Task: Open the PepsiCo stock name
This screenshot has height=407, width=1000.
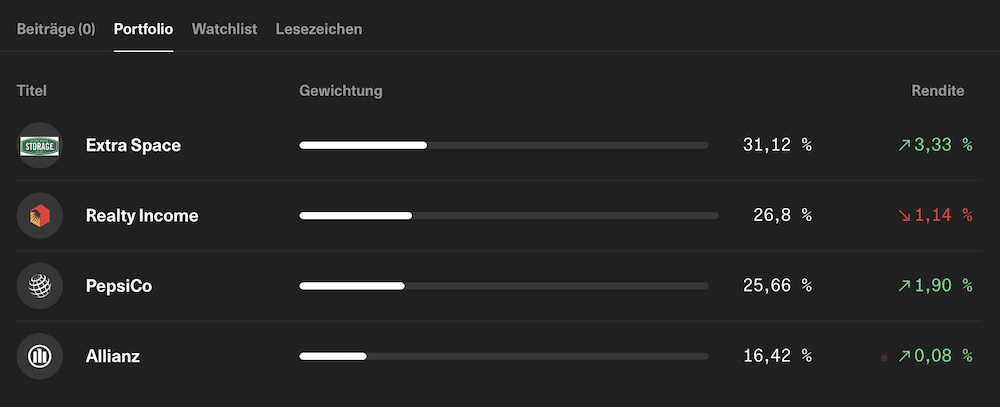Action: (x=119, y=286)
